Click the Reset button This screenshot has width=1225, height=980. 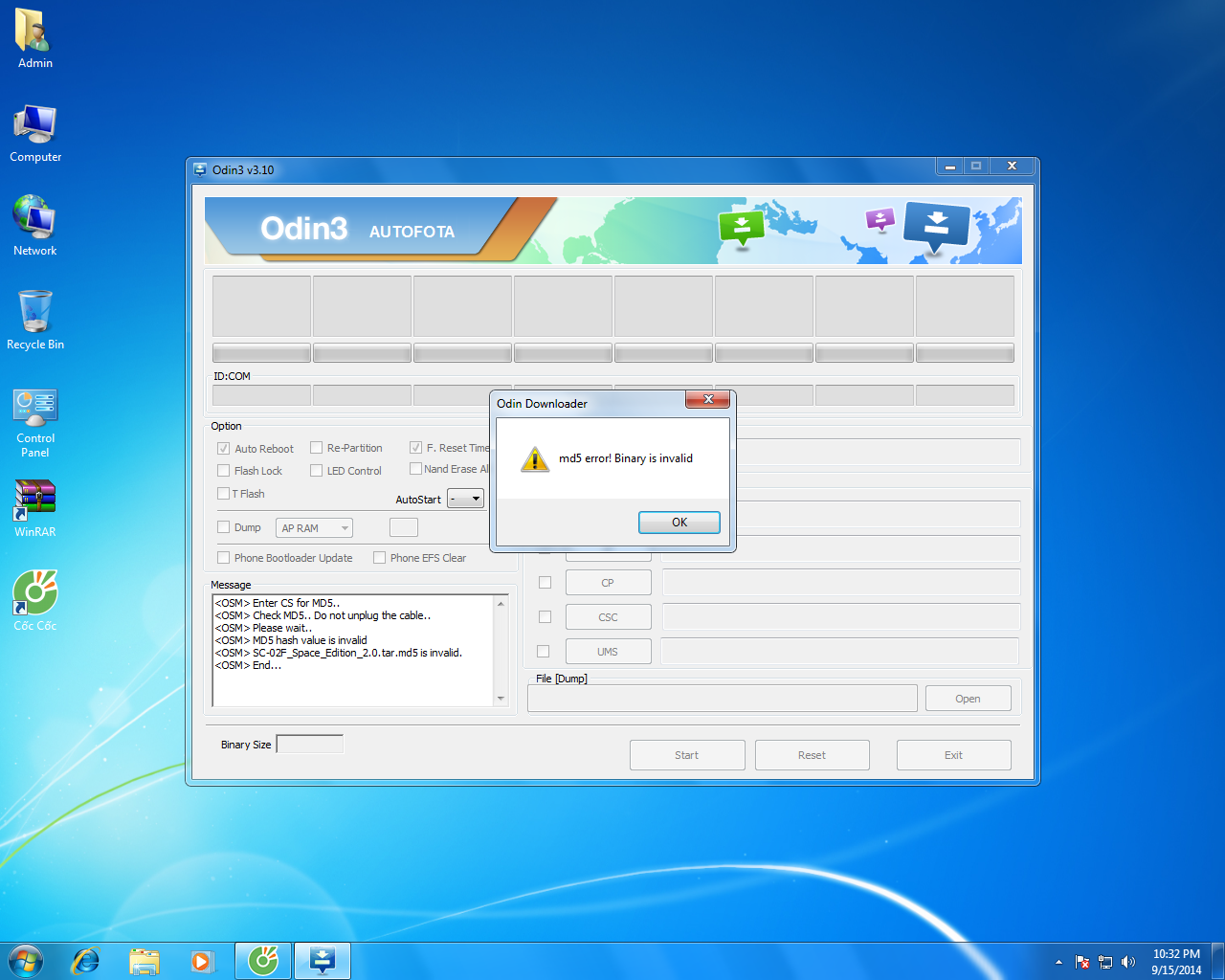(812, 755)
